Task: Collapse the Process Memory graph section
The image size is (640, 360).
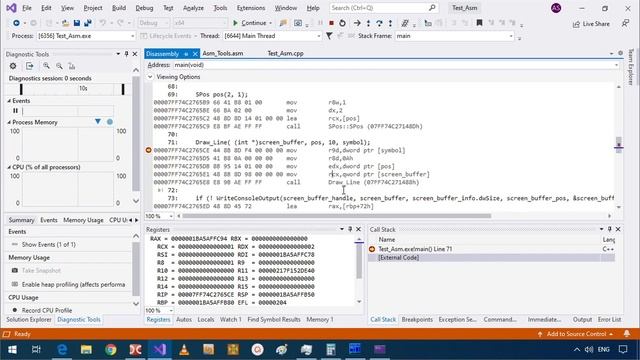Action: (9, 122)
